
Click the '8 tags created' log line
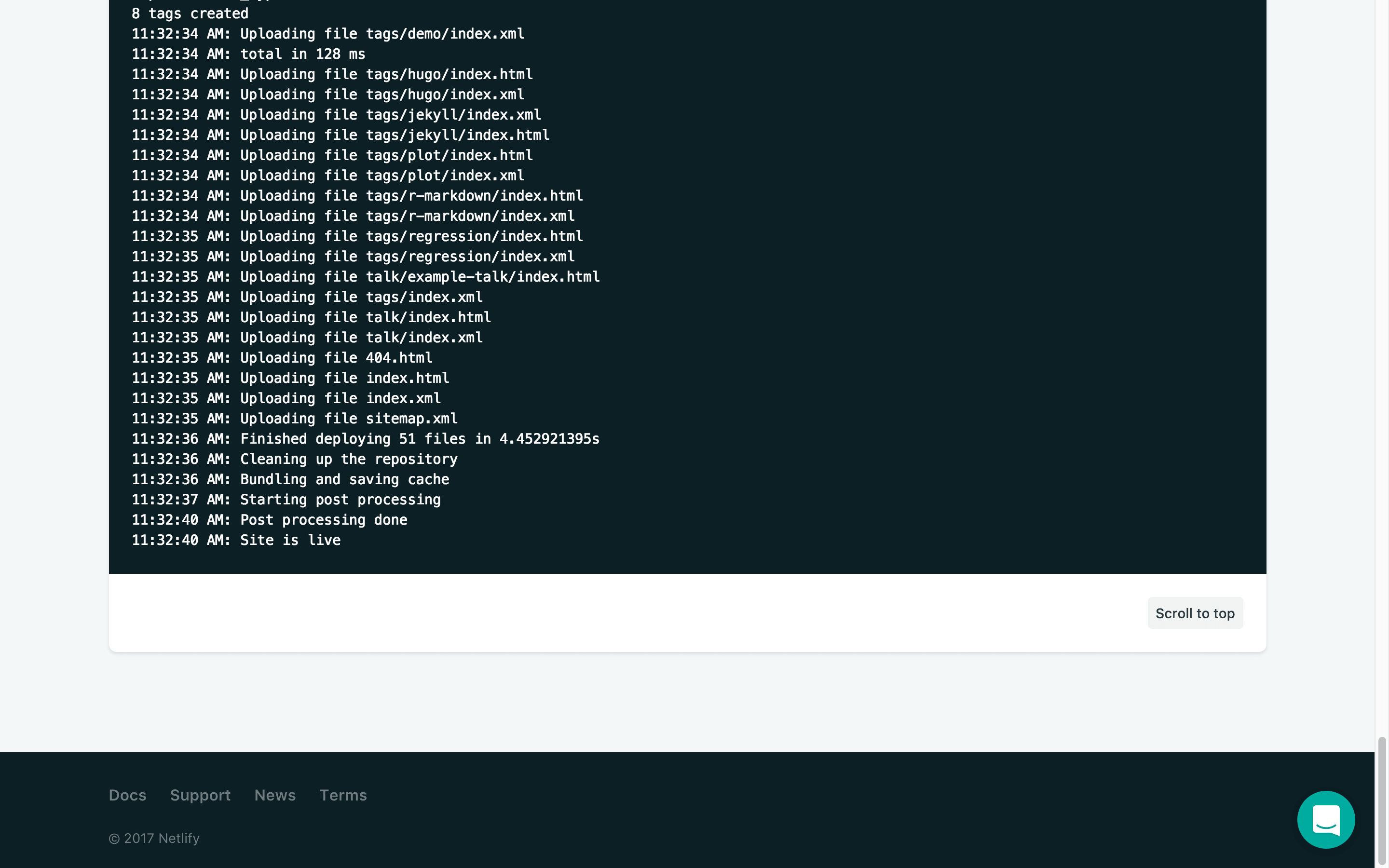point(190,13)
